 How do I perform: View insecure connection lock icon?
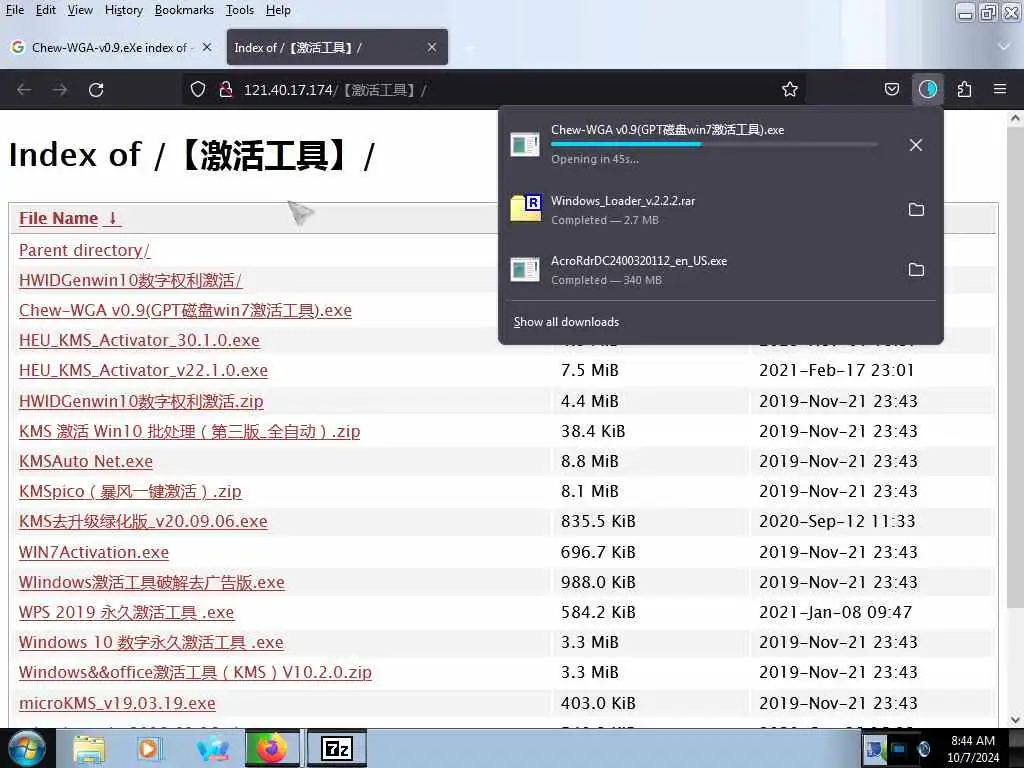(x=225, y=89)
